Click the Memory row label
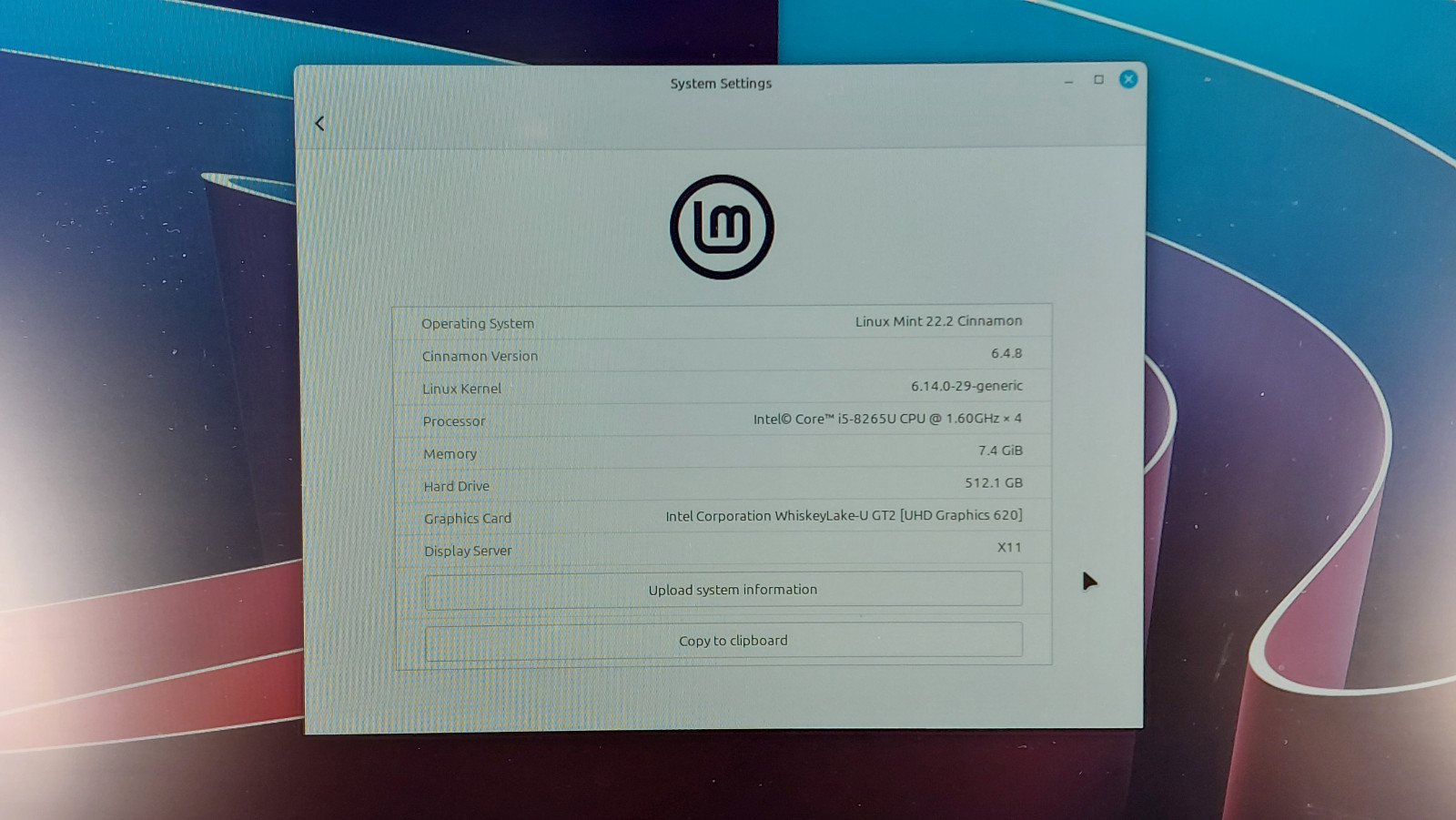This screenshot has width=1456, height=820. [x=450, y=454]
